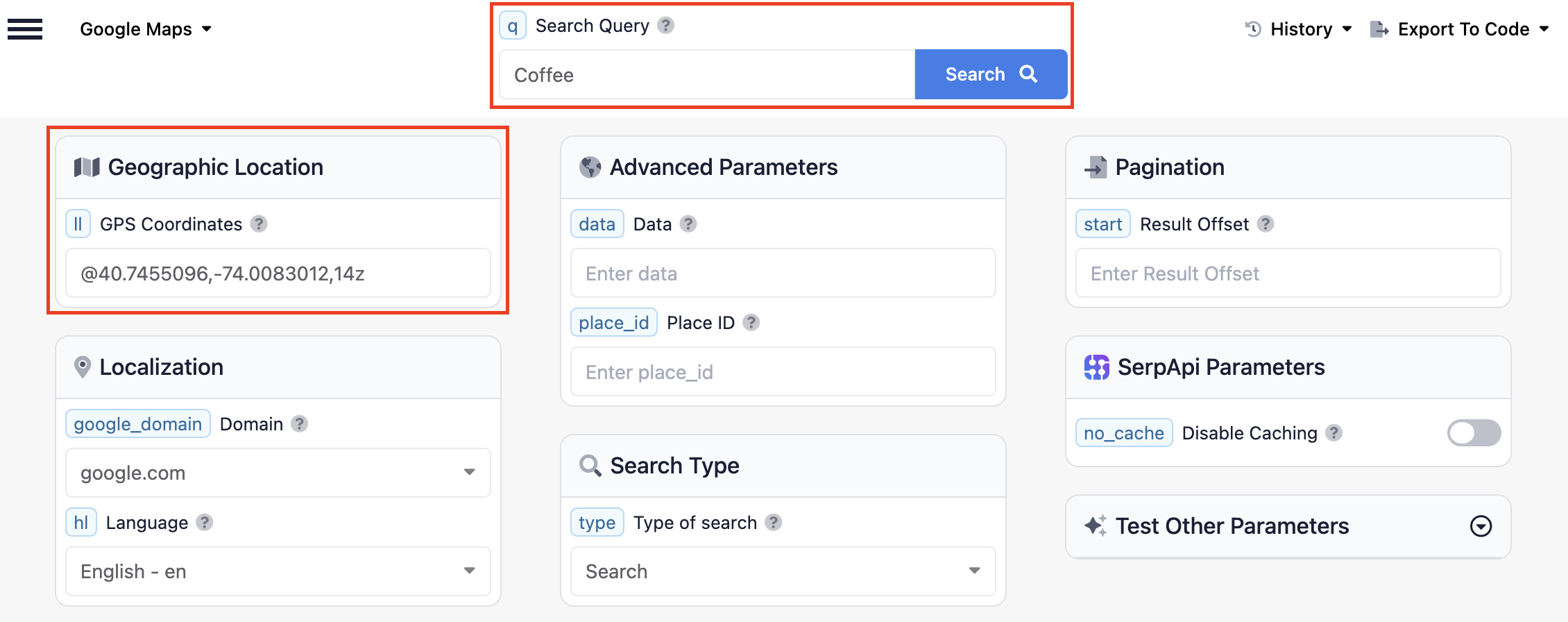The image size is (1568, 622).
Task: Click the Search Query help icon
Action: coord(665,26)
